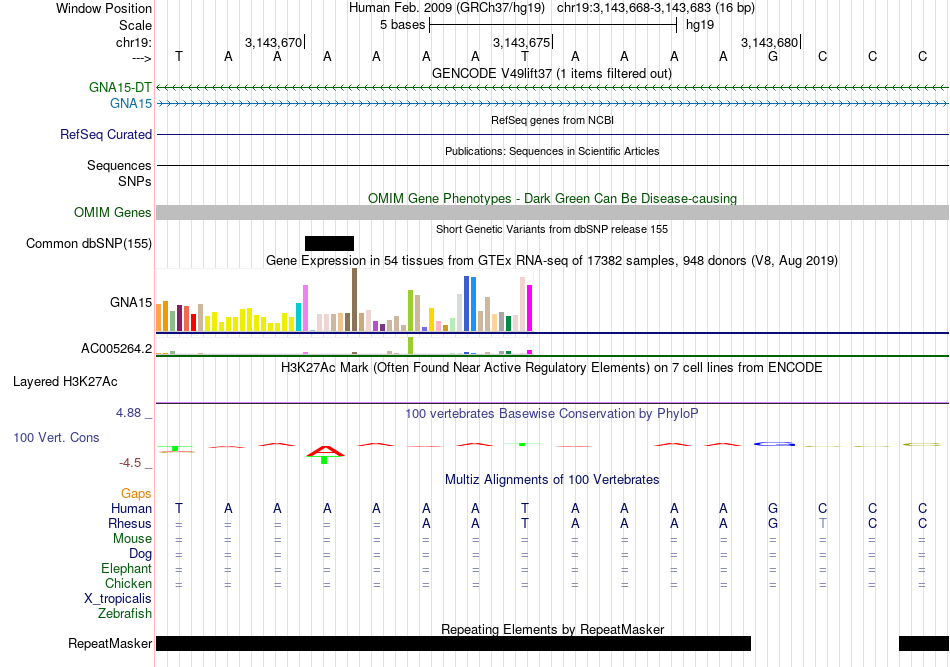The image size is (950, 667).
Task: Open the RefSeq Curated track label
Action: coord(106,134)
